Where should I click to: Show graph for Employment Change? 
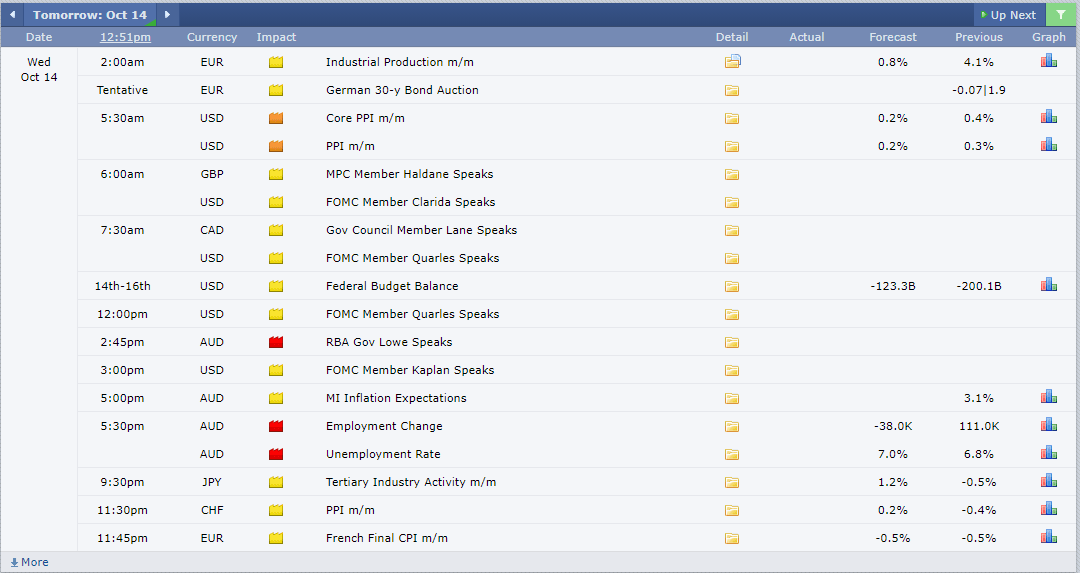point(1048,425)
